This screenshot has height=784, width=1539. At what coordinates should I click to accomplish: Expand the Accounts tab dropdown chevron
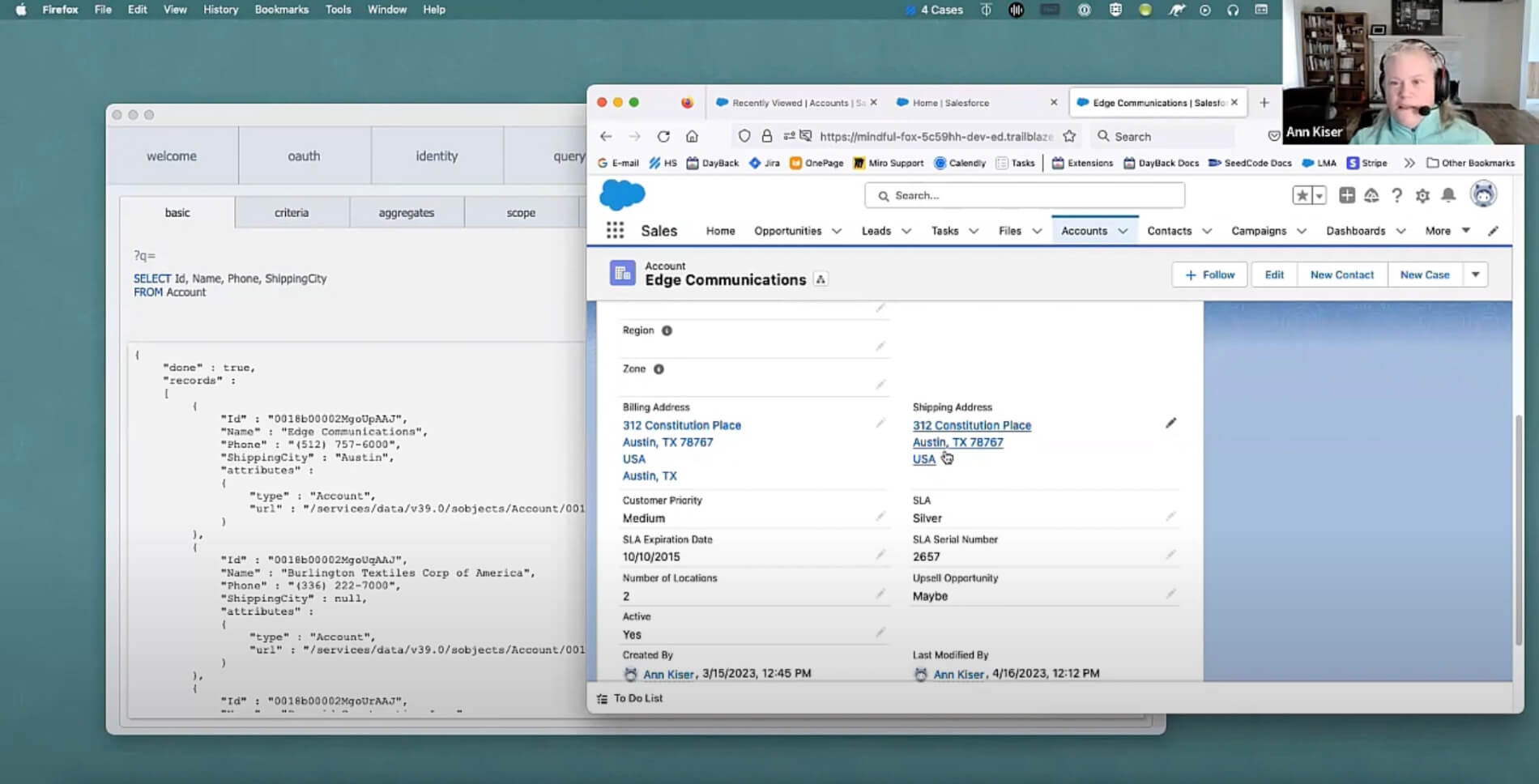coord(1123,231)
